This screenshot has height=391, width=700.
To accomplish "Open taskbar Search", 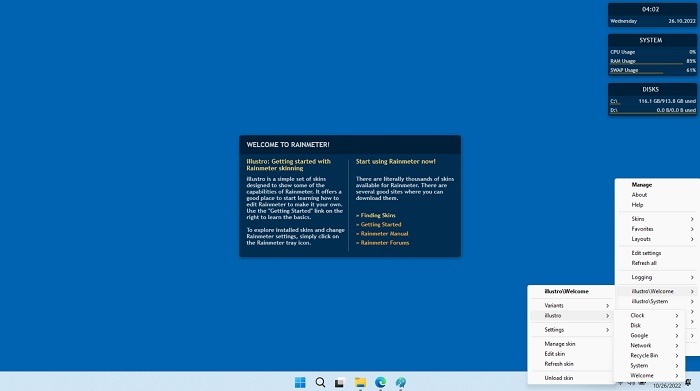I will (x=320, y=383).
